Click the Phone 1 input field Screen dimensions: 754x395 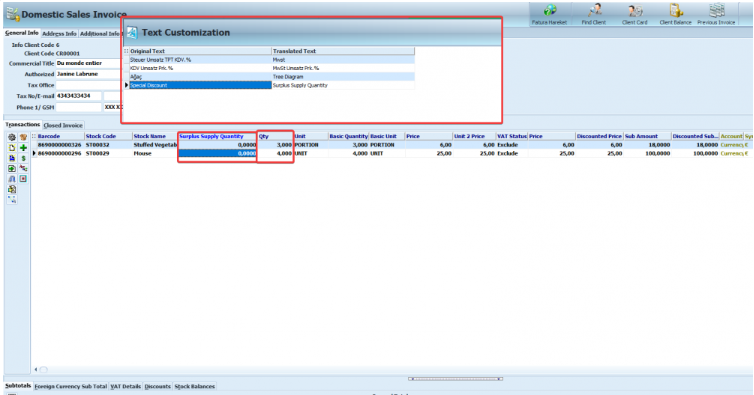[x=79, y=107]
